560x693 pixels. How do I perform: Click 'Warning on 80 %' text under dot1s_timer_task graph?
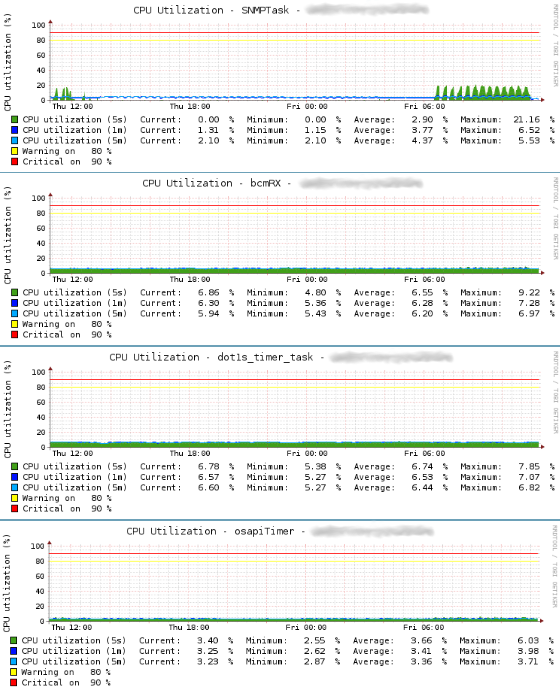[67, 498]
